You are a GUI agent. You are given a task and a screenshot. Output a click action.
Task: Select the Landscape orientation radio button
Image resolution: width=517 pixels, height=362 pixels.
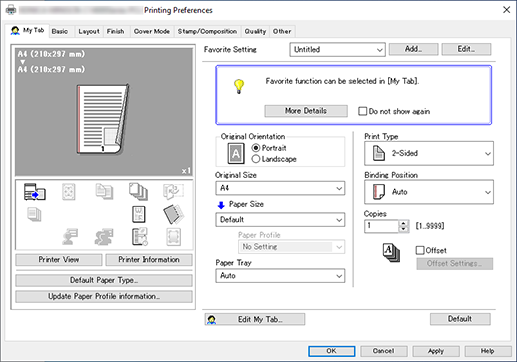click(x=256, y=159)
